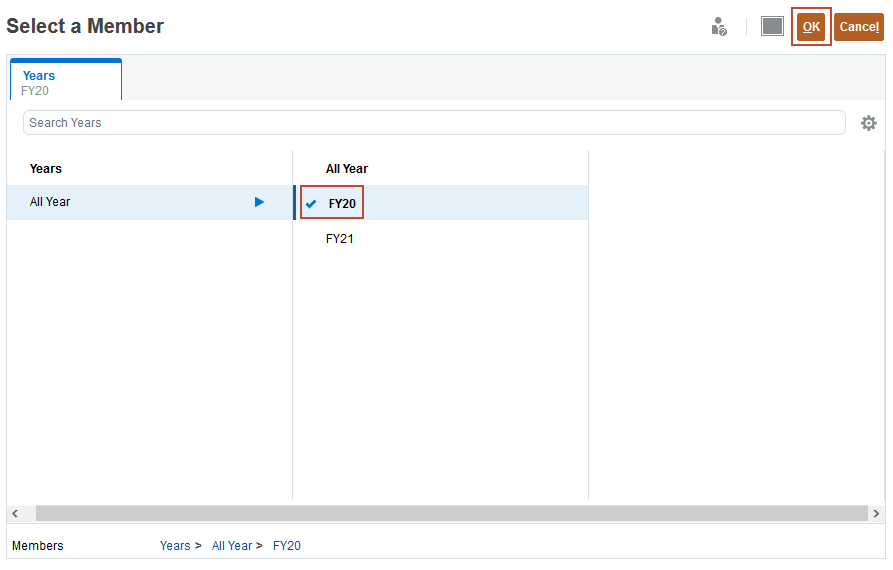Click the All Year column header
Screen dimensions: 893x570
[x=347, y=169]
